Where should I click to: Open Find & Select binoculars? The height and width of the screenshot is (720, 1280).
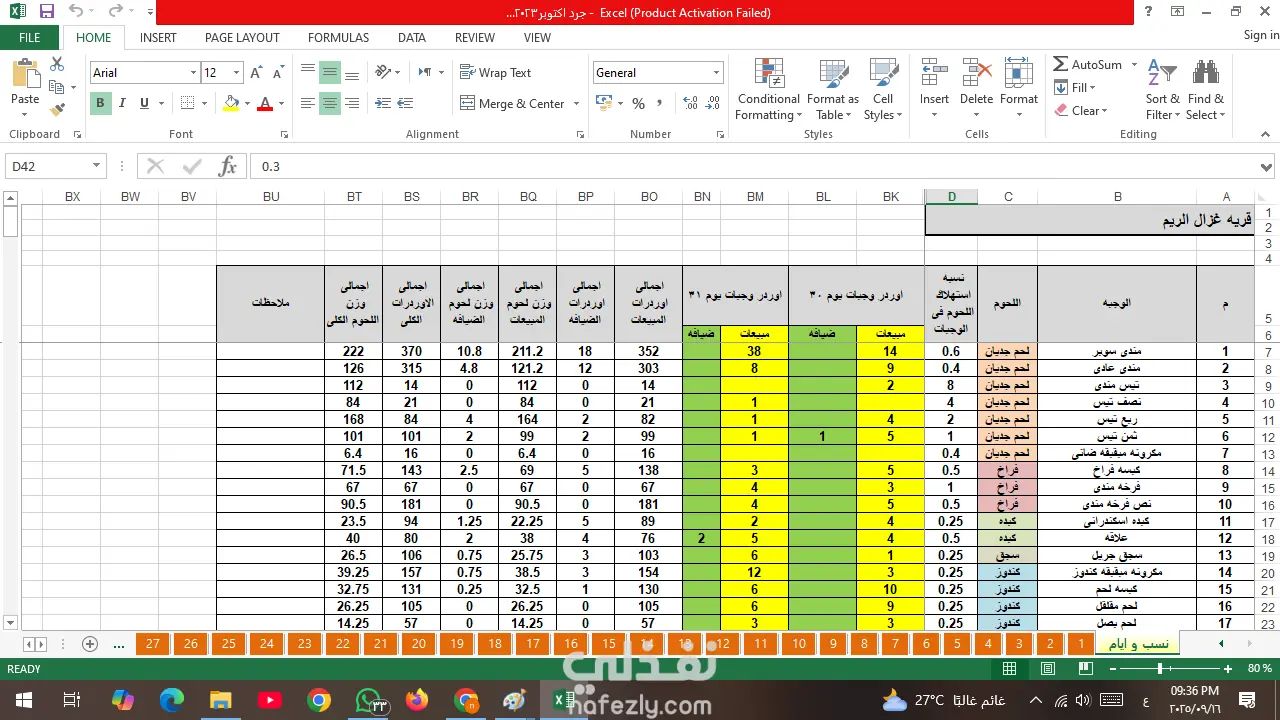pyautogui.click(x=1206, y=90)
